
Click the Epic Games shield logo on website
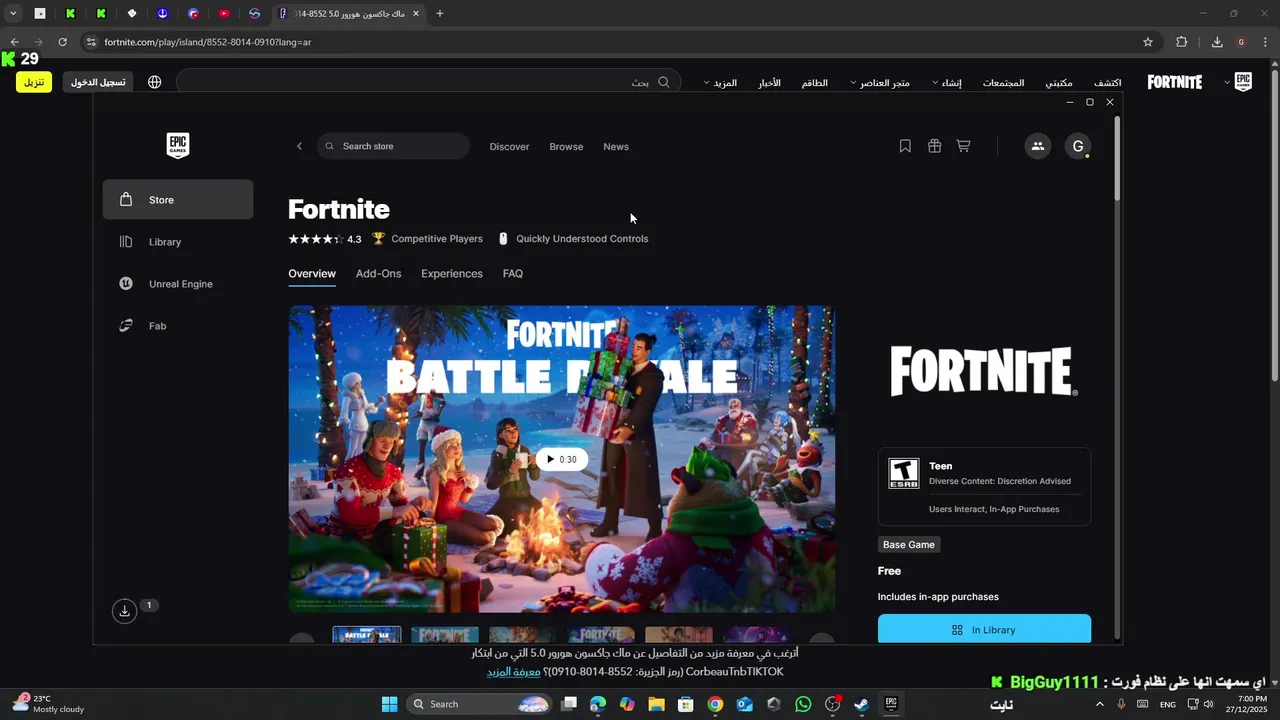tap(1243, 82)
